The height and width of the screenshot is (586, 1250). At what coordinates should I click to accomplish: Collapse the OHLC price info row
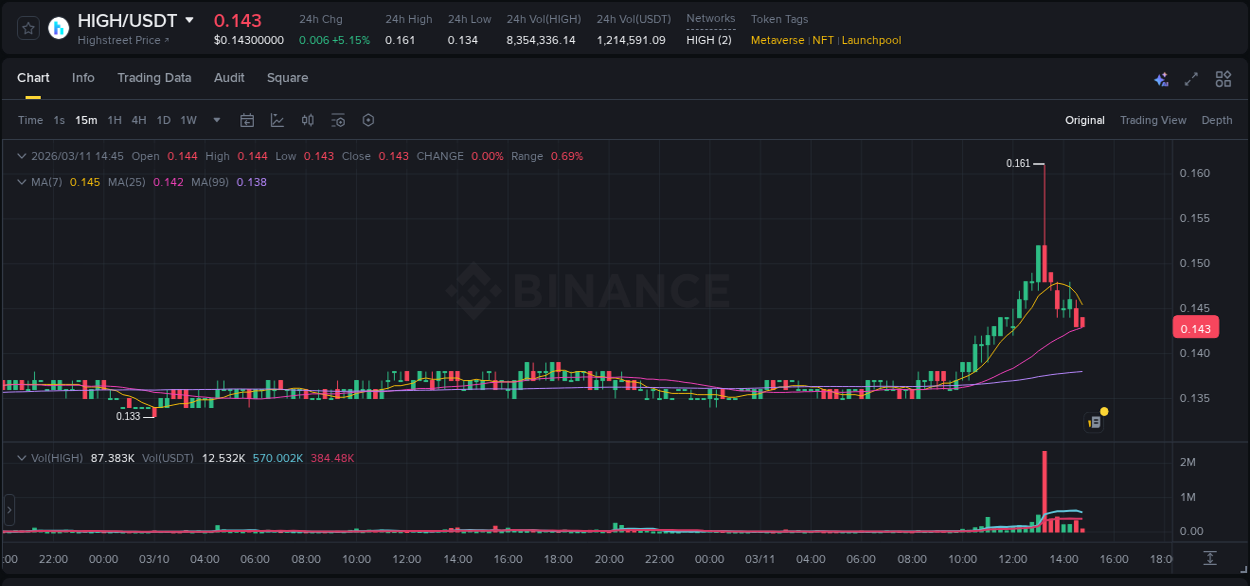click(x=21, y=156)
